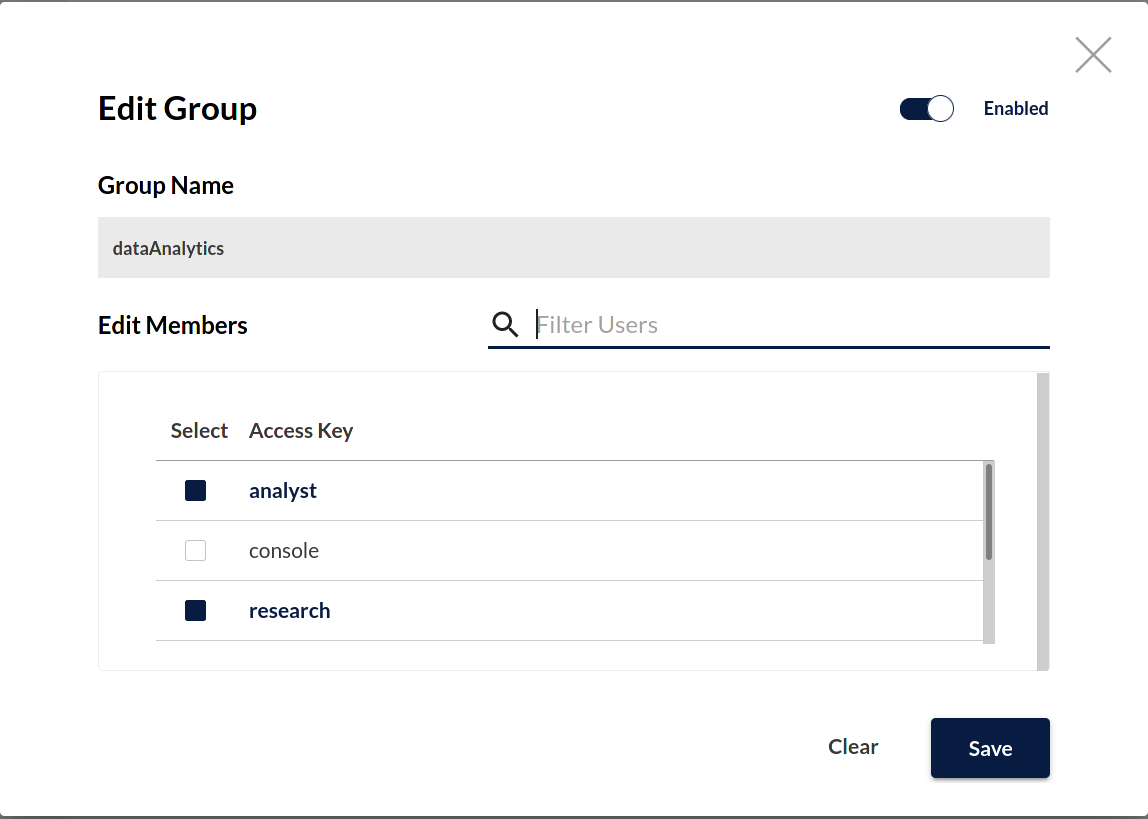Check the console member checkbox
Image resolution: width=1148 pixels, height=819 pixels.
coord(195,550)
